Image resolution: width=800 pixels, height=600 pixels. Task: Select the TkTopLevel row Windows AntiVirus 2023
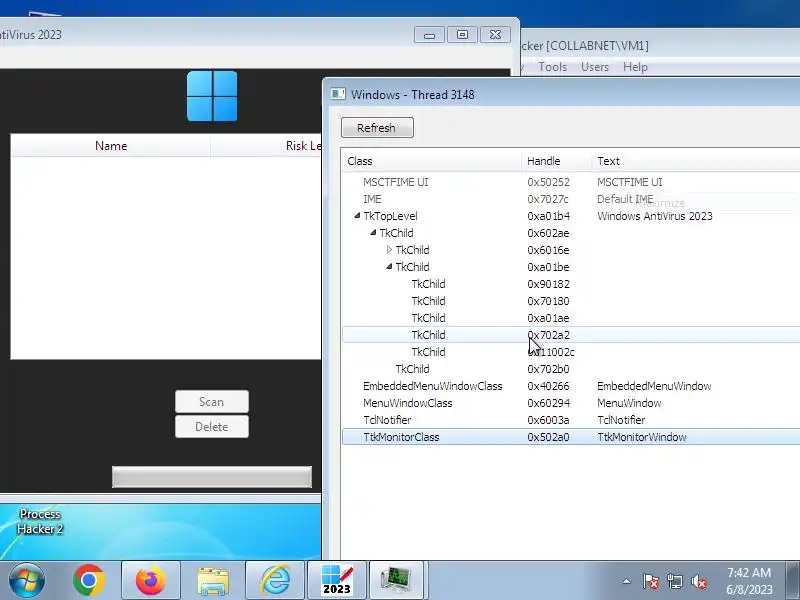[x=571, y=216]
